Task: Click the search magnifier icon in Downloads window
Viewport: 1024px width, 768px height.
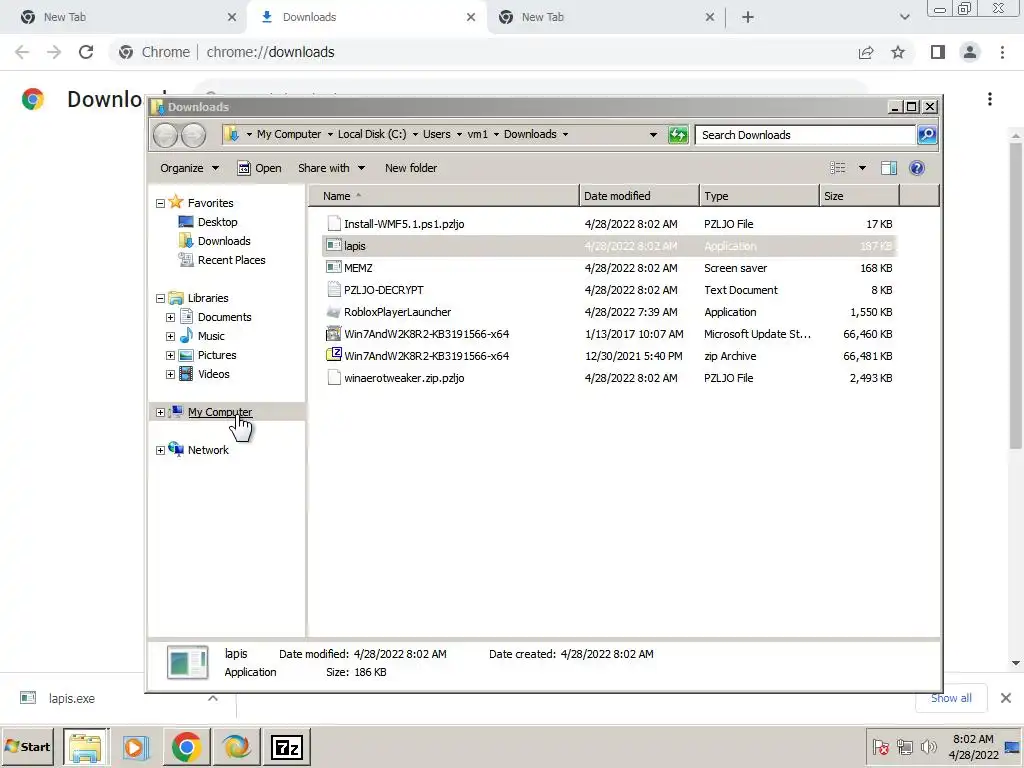Action: 927,135
